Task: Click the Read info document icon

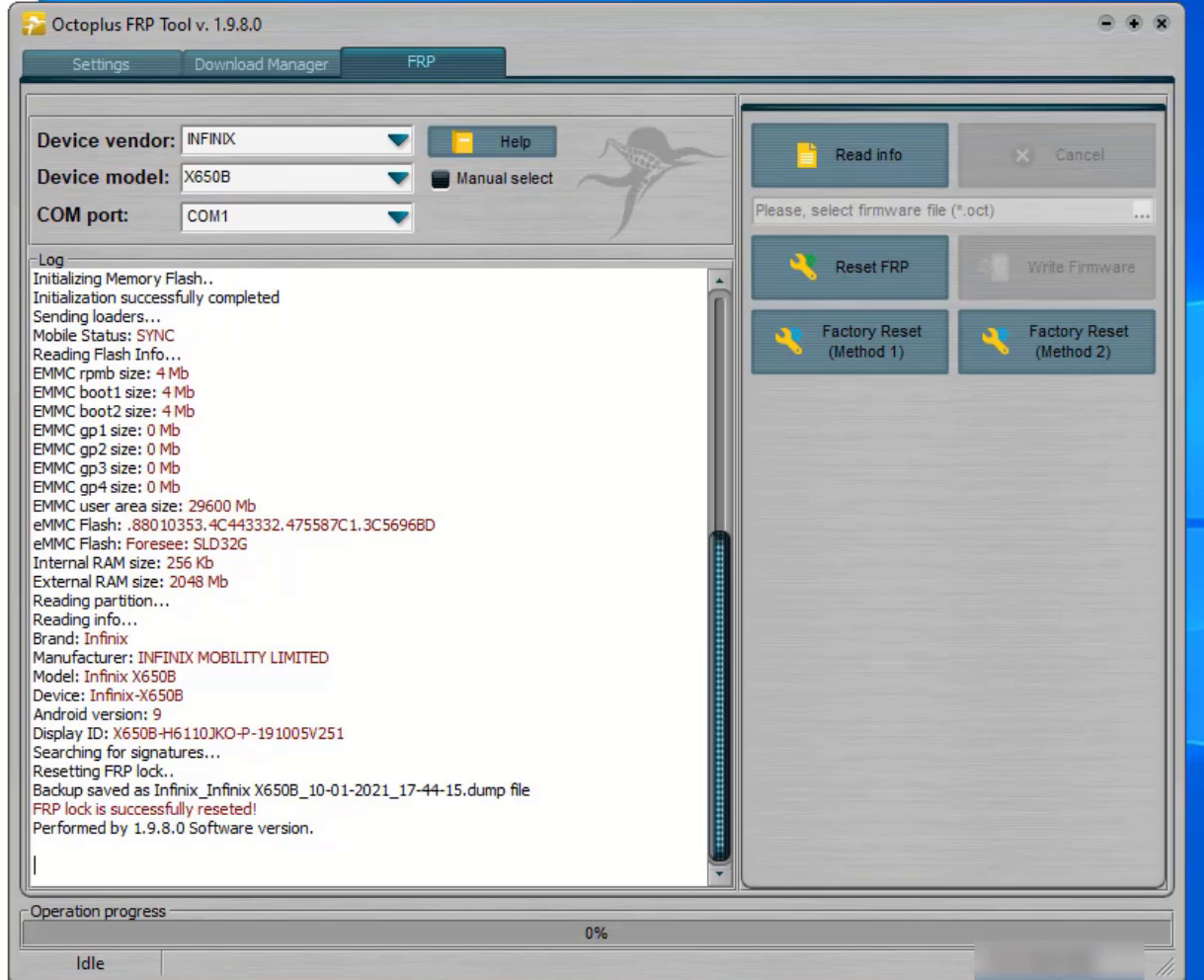Action: [x=807, y=155]
